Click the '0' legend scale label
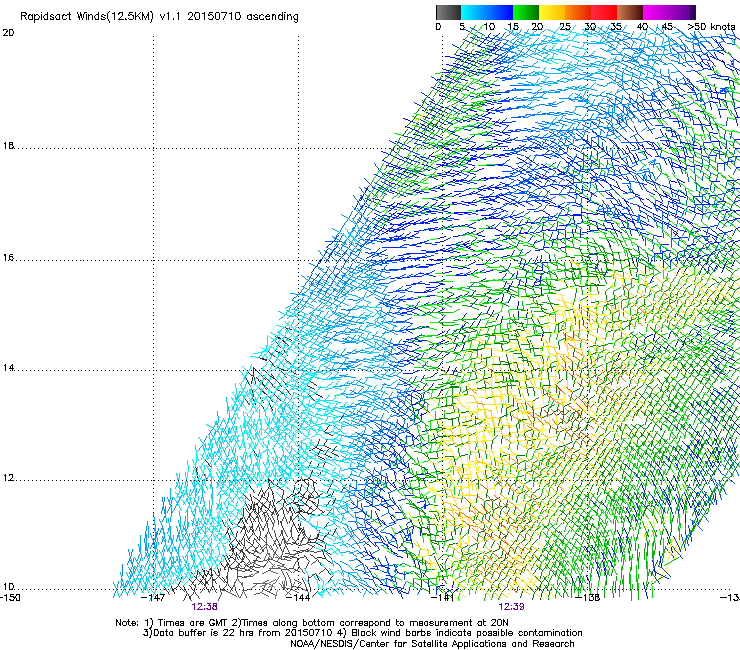The width and height of the screenshot is (740, 650). tap(438, 26)
